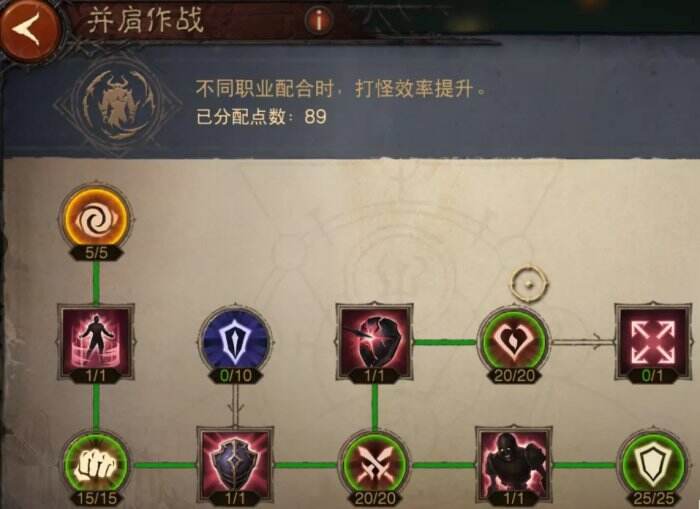Open the info icon beside 并肩作战
The image size is (700, 509).
(319, 19)
